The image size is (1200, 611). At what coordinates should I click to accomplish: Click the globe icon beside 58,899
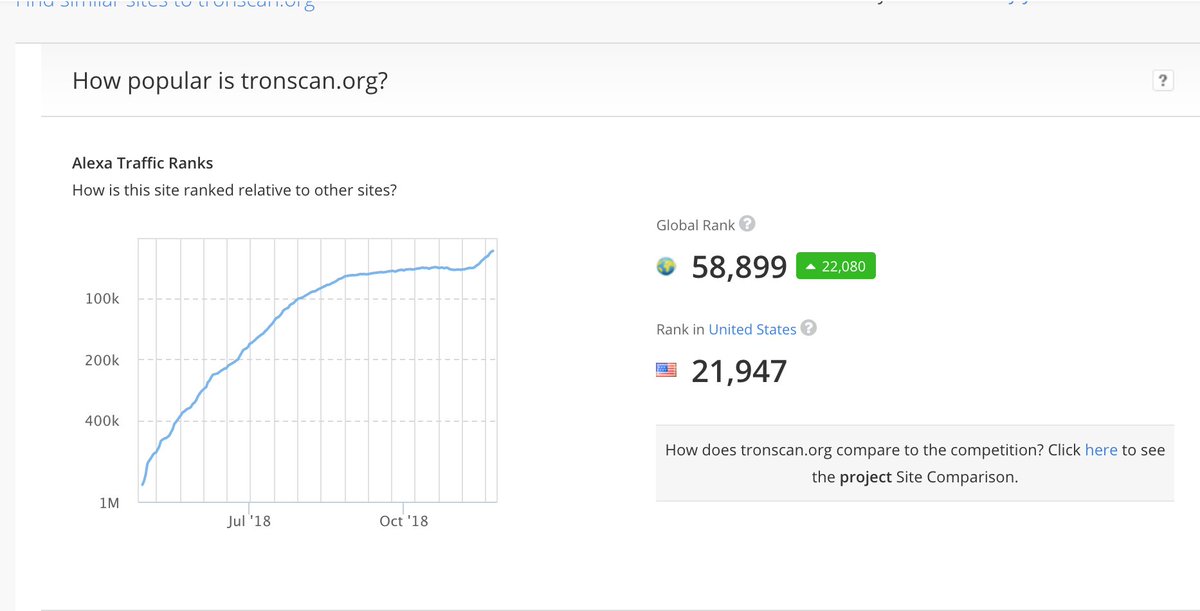[x=666, y=267]
